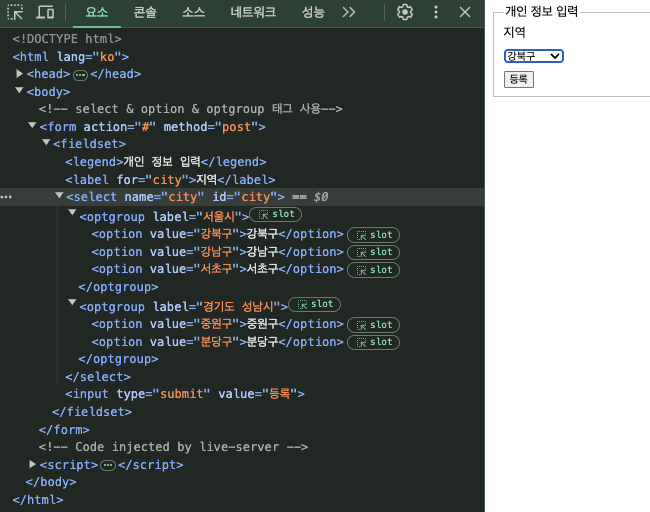Select the html lang="ko" line

70,56
